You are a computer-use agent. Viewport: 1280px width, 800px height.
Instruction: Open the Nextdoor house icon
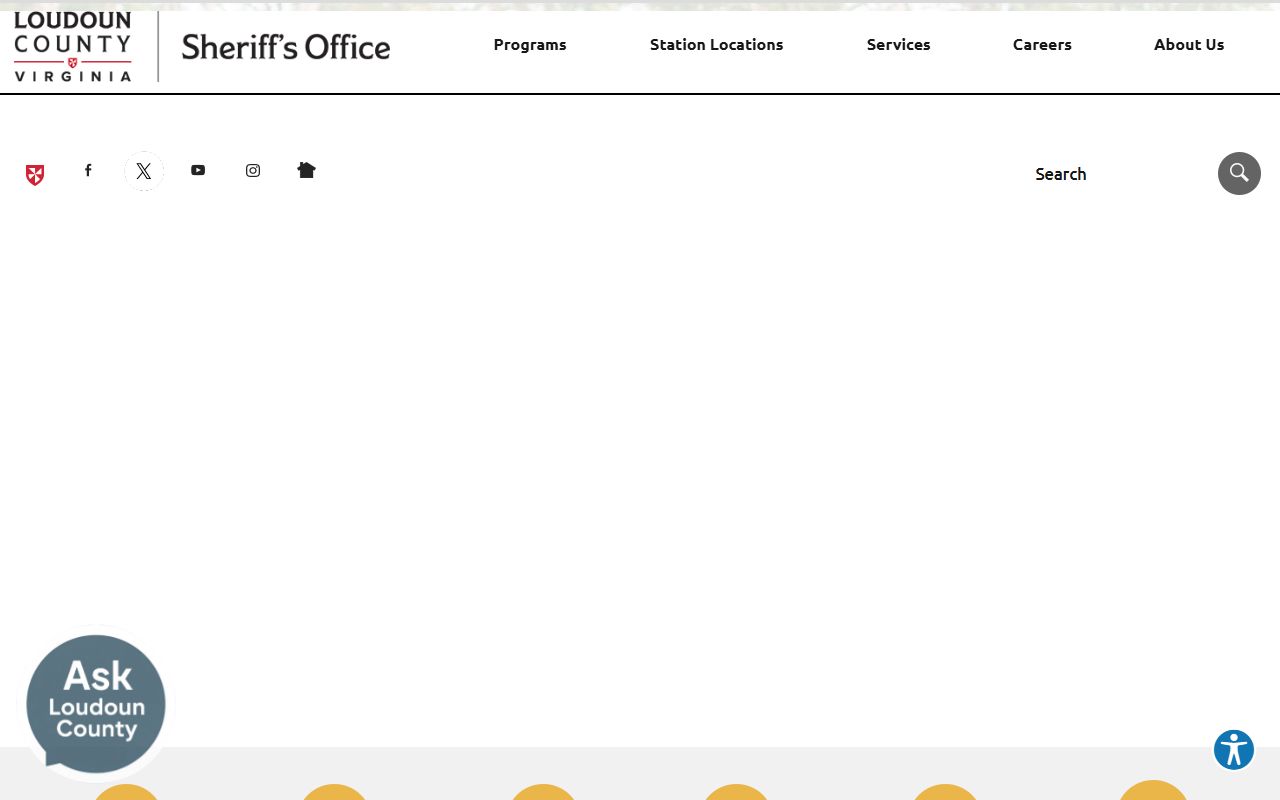[x=307, y=170]
